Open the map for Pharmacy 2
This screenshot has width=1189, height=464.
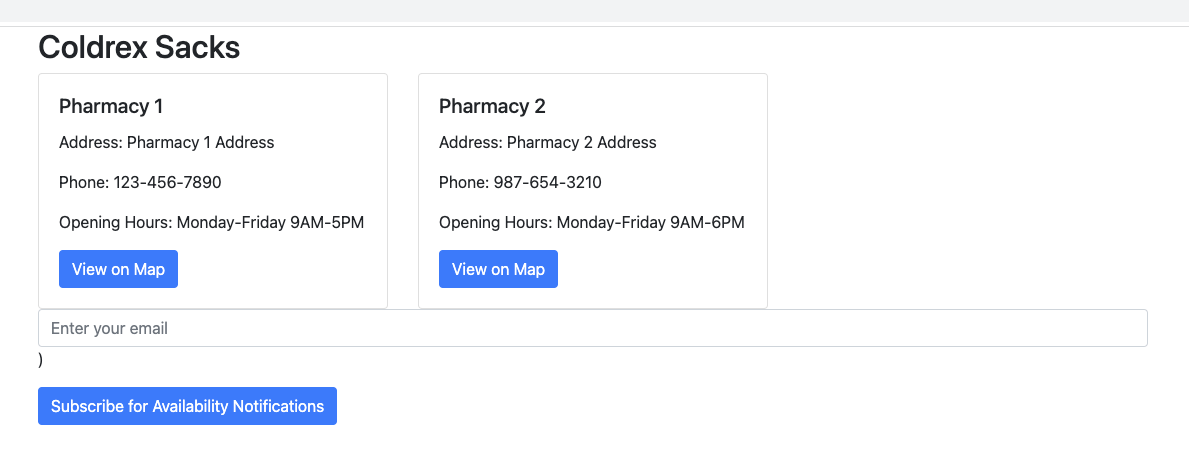[498, 269]
